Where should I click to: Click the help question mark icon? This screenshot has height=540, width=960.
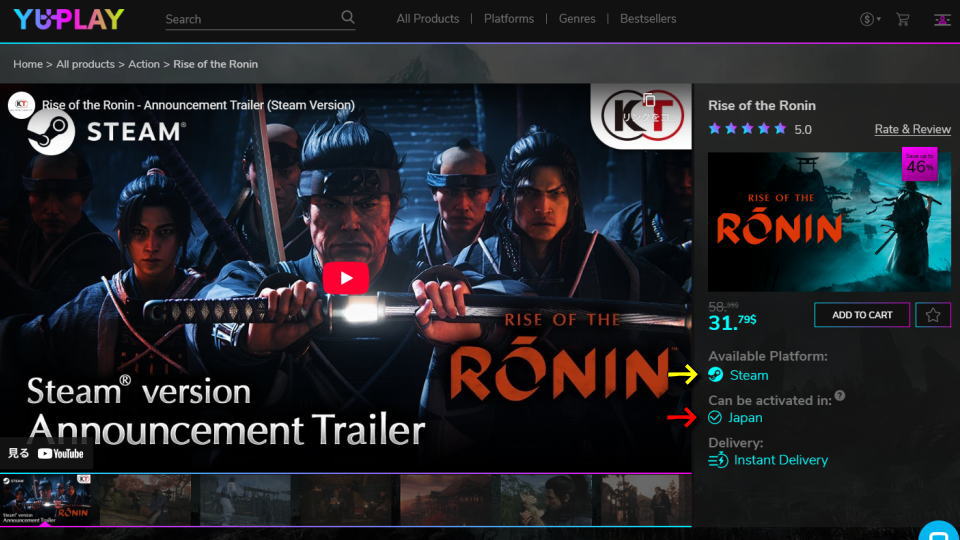click(840, 396)
